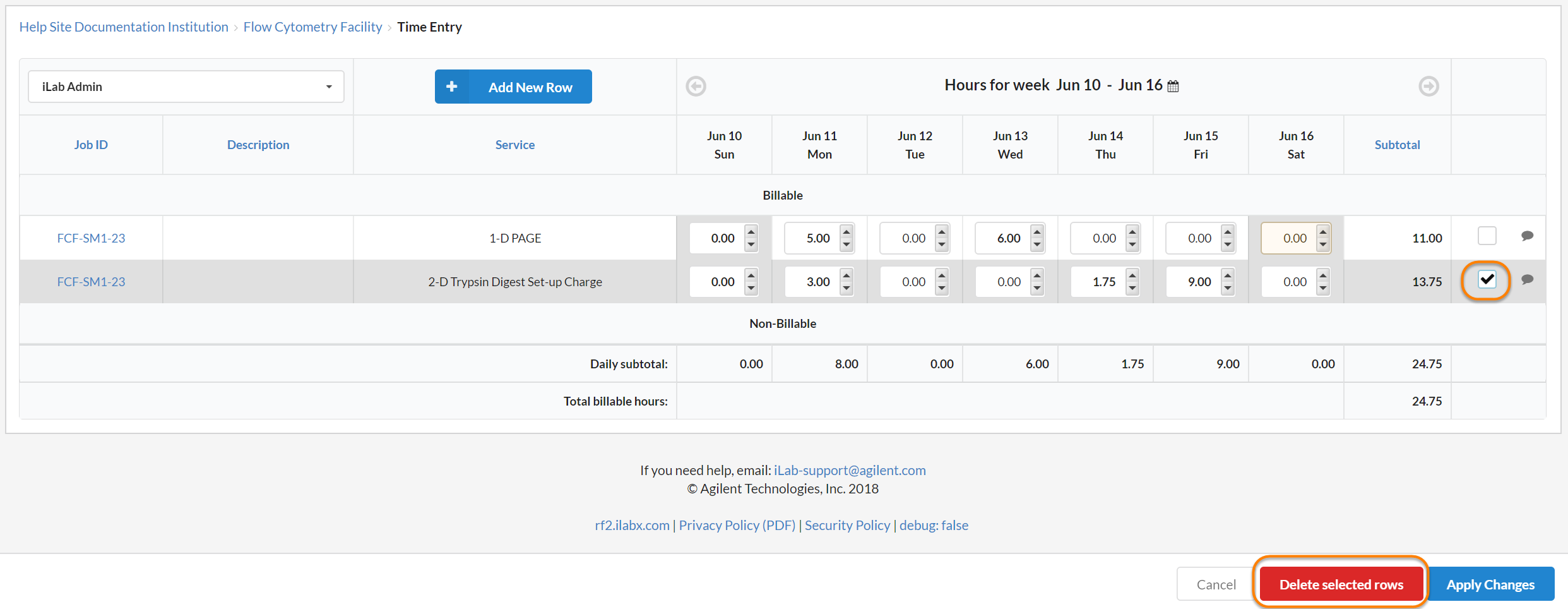The width and height of the screenshot is (1568, 609).
Task: Open the Privacy Policy (PDF) link
Action: tap(737, 525)
